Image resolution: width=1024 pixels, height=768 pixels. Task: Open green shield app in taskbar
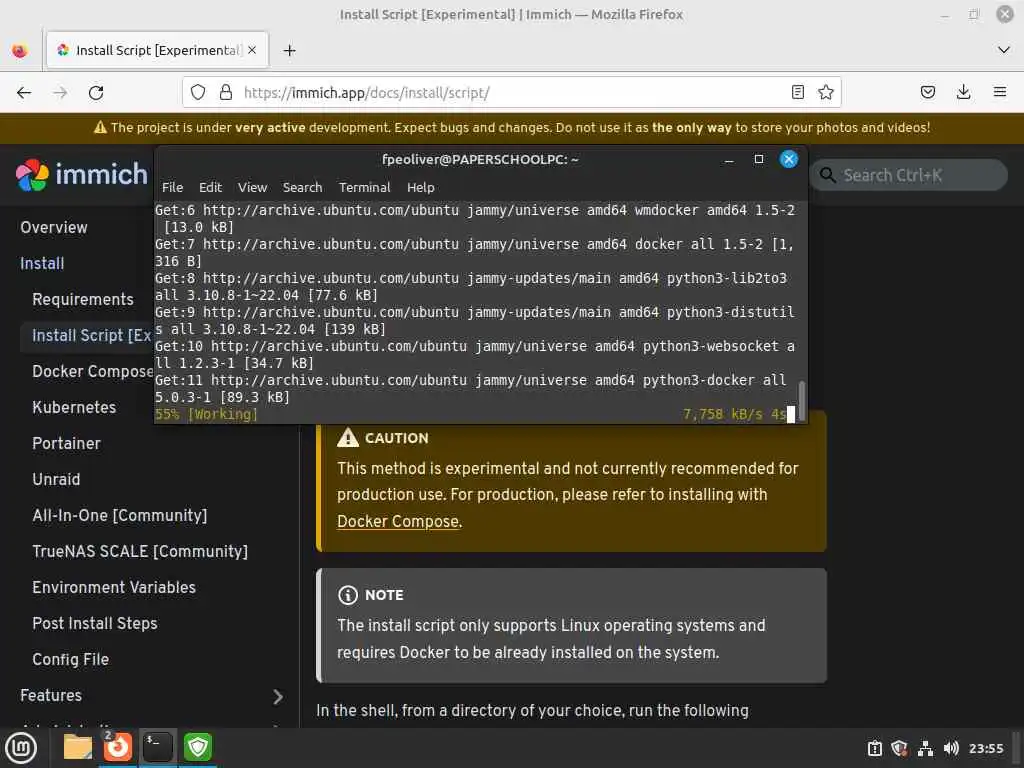[x=198, y=747]
